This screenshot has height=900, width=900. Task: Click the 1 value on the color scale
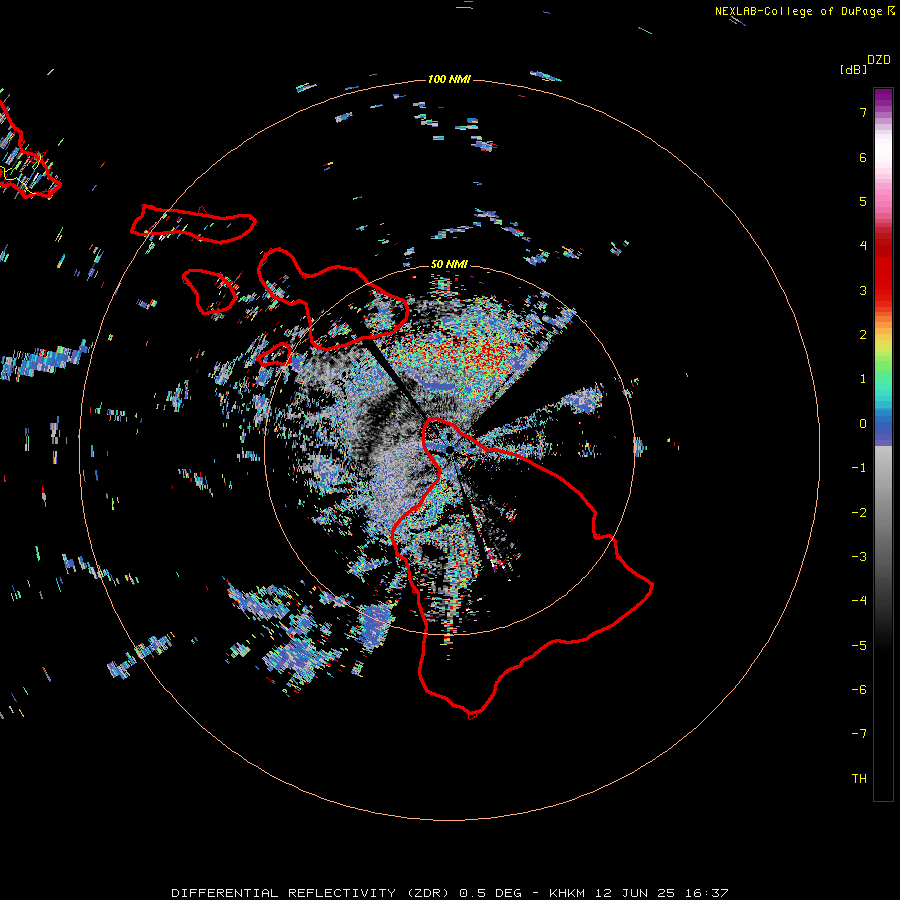point(863,379)
